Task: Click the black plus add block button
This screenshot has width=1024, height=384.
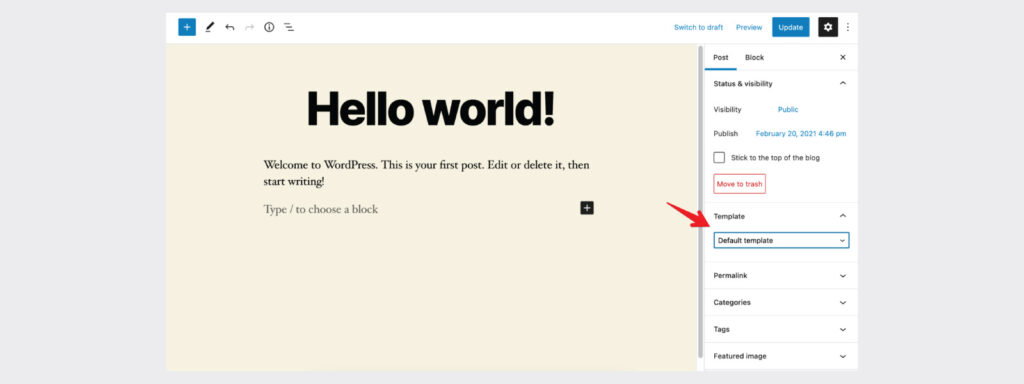Action: [x=587, y=208]
